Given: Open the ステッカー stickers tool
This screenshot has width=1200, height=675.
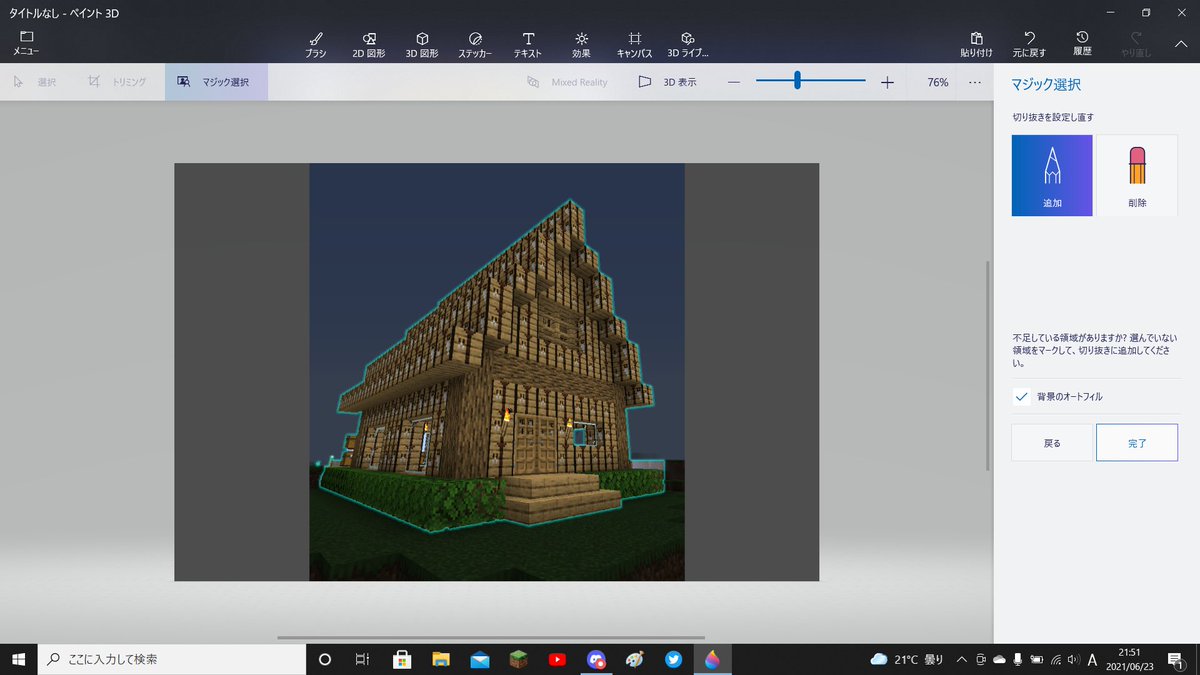Looking at the screenshot, I should click(x=475, y=44).
